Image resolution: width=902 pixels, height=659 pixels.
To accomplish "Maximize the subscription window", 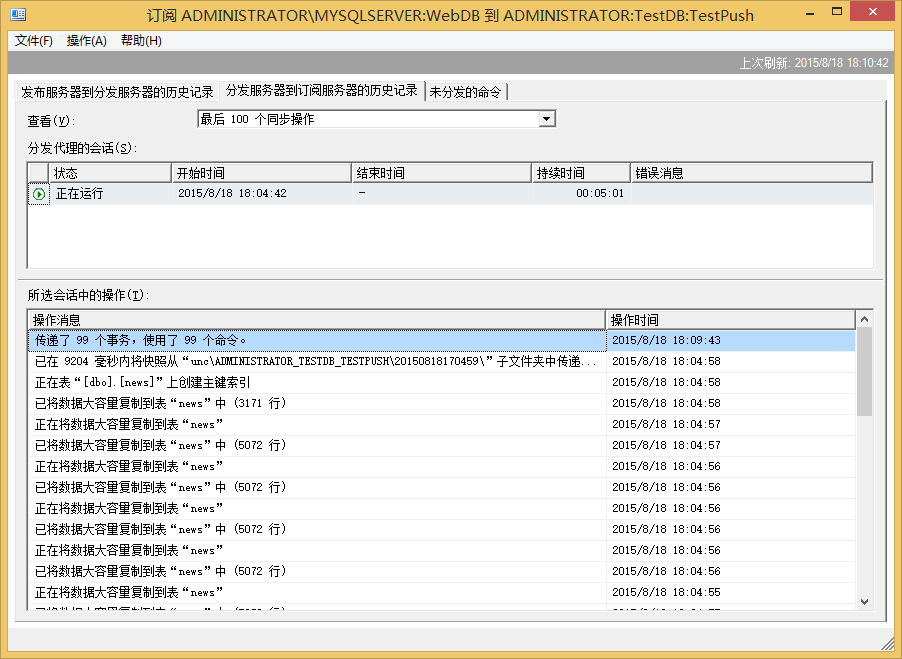I will click(x=837, y=12).
